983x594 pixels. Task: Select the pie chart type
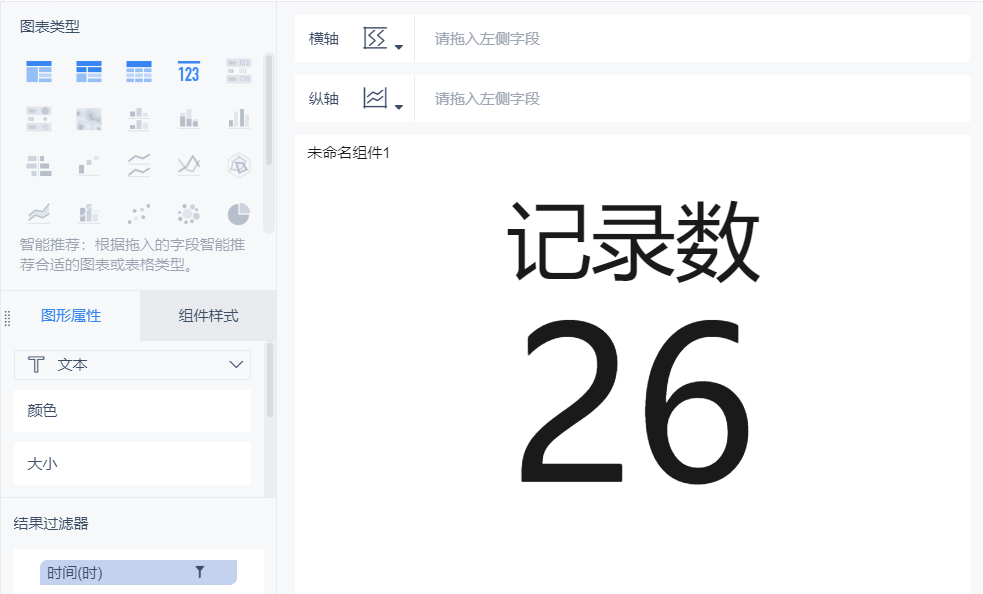pos(239,213)
